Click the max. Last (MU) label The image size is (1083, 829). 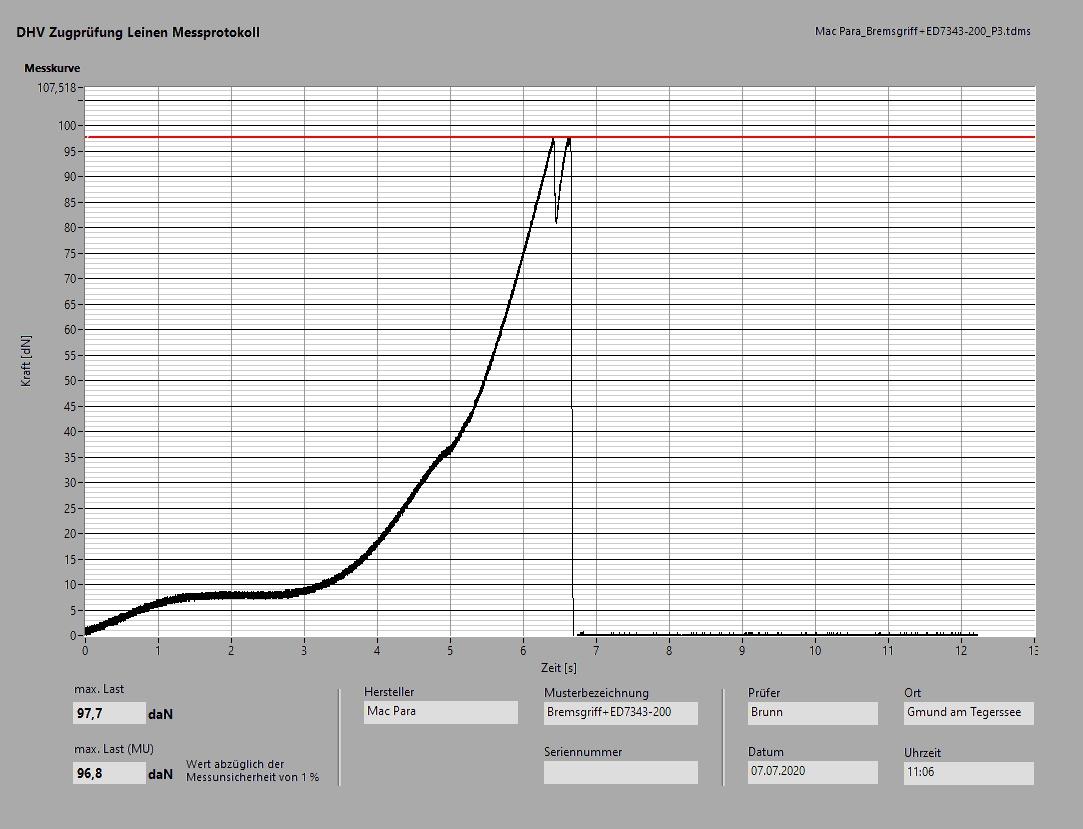(114, 749)
